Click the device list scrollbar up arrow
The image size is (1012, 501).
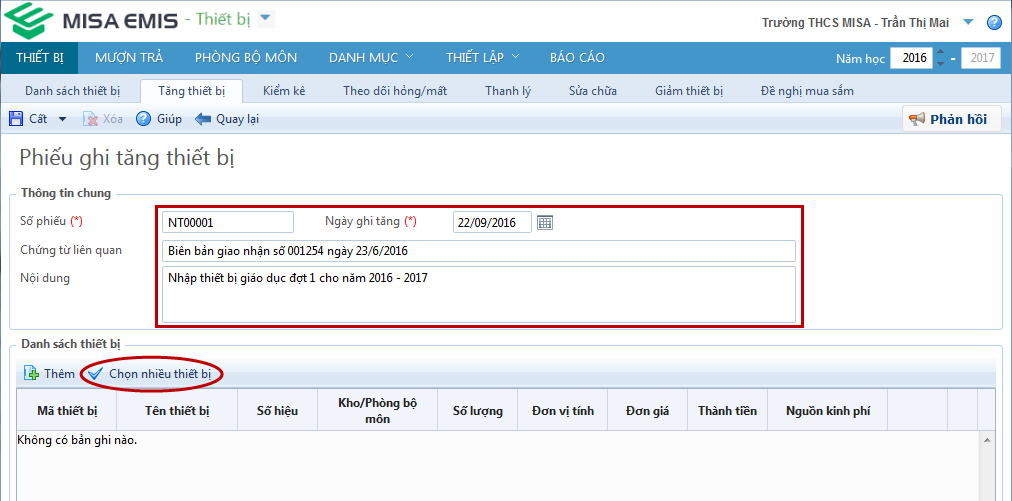987,439
